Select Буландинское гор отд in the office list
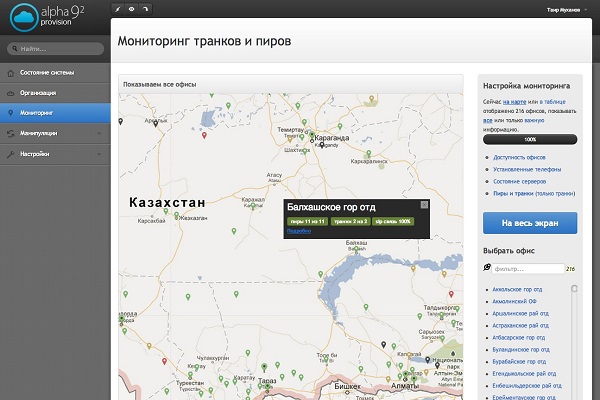The image size is (600, 400). click(x=521, y=349)
